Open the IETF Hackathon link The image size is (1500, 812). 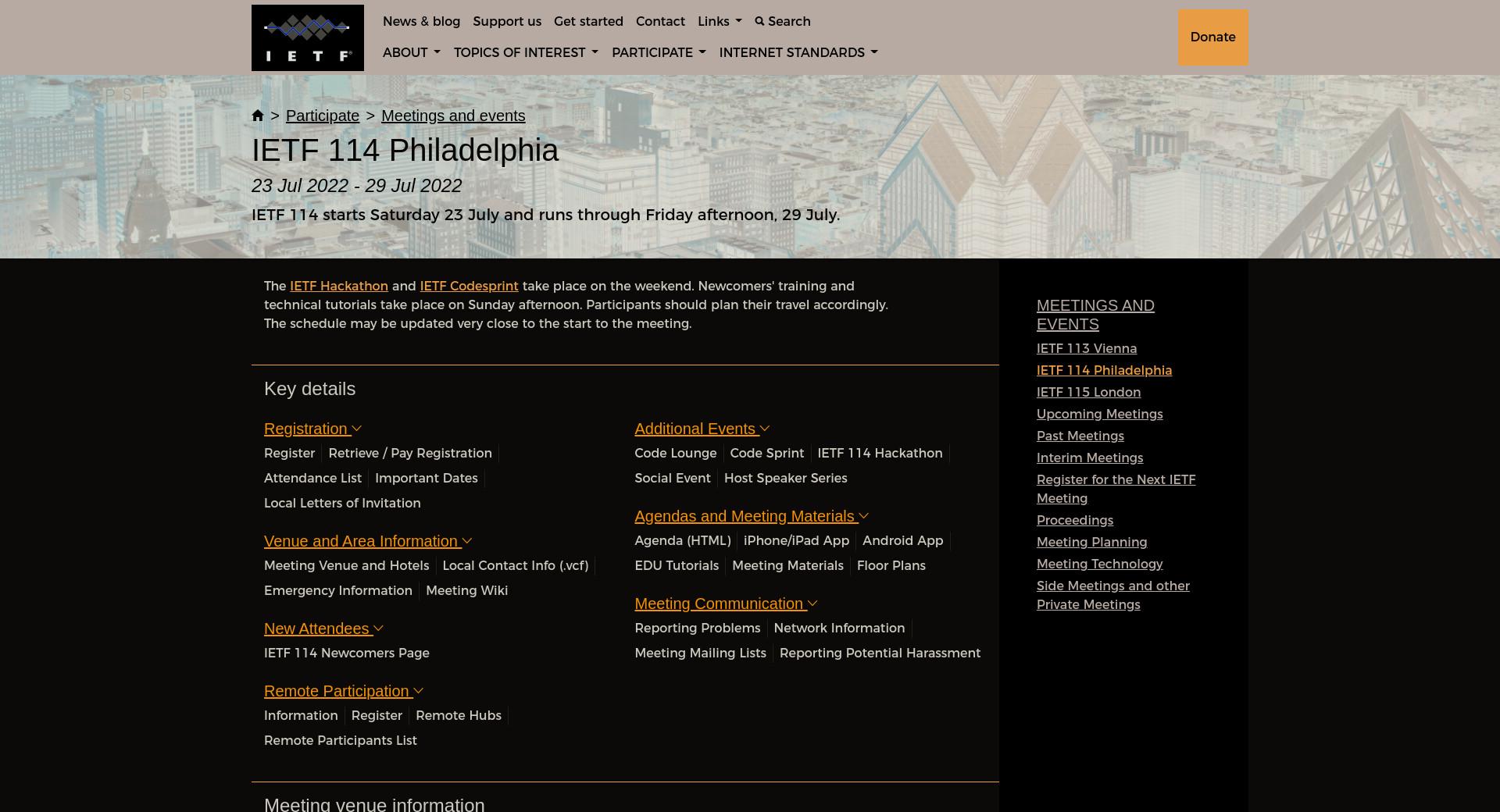coord(339,286)
